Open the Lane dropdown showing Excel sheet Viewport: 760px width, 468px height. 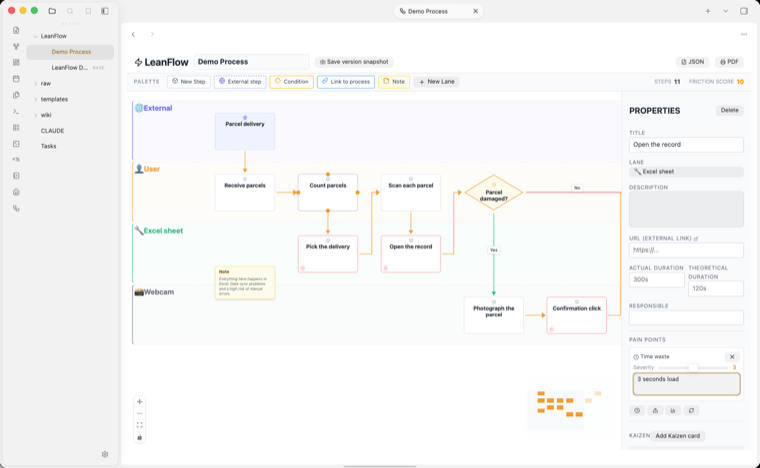pyautogui.click(x=686, y=172)
